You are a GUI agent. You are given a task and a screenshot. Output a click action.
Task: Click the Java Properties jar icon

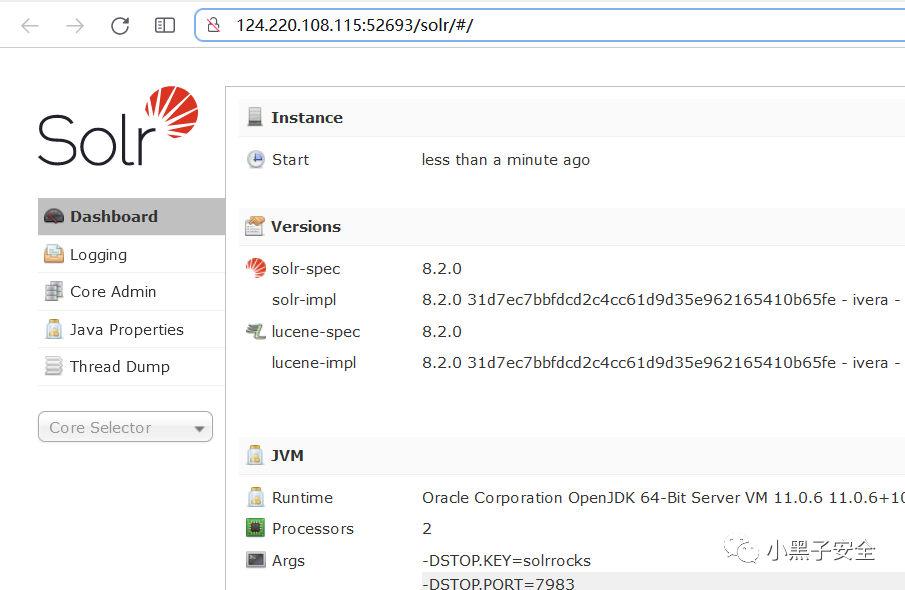pos(54,329)
